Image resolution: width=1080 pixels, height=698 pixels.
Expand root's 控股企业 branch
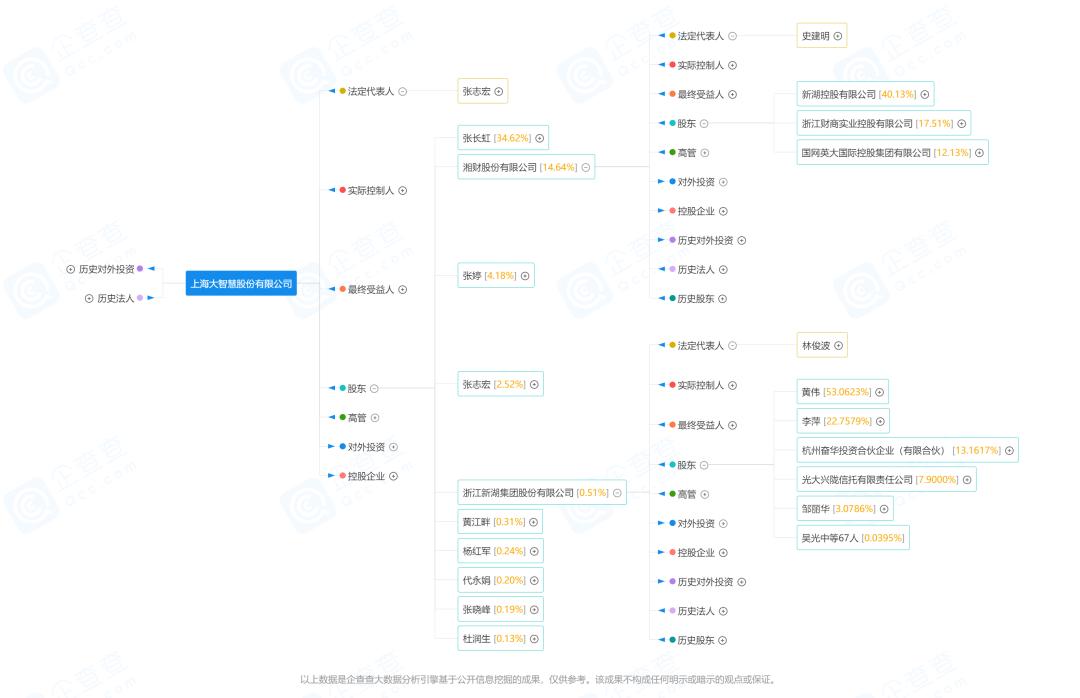point(394,476)
